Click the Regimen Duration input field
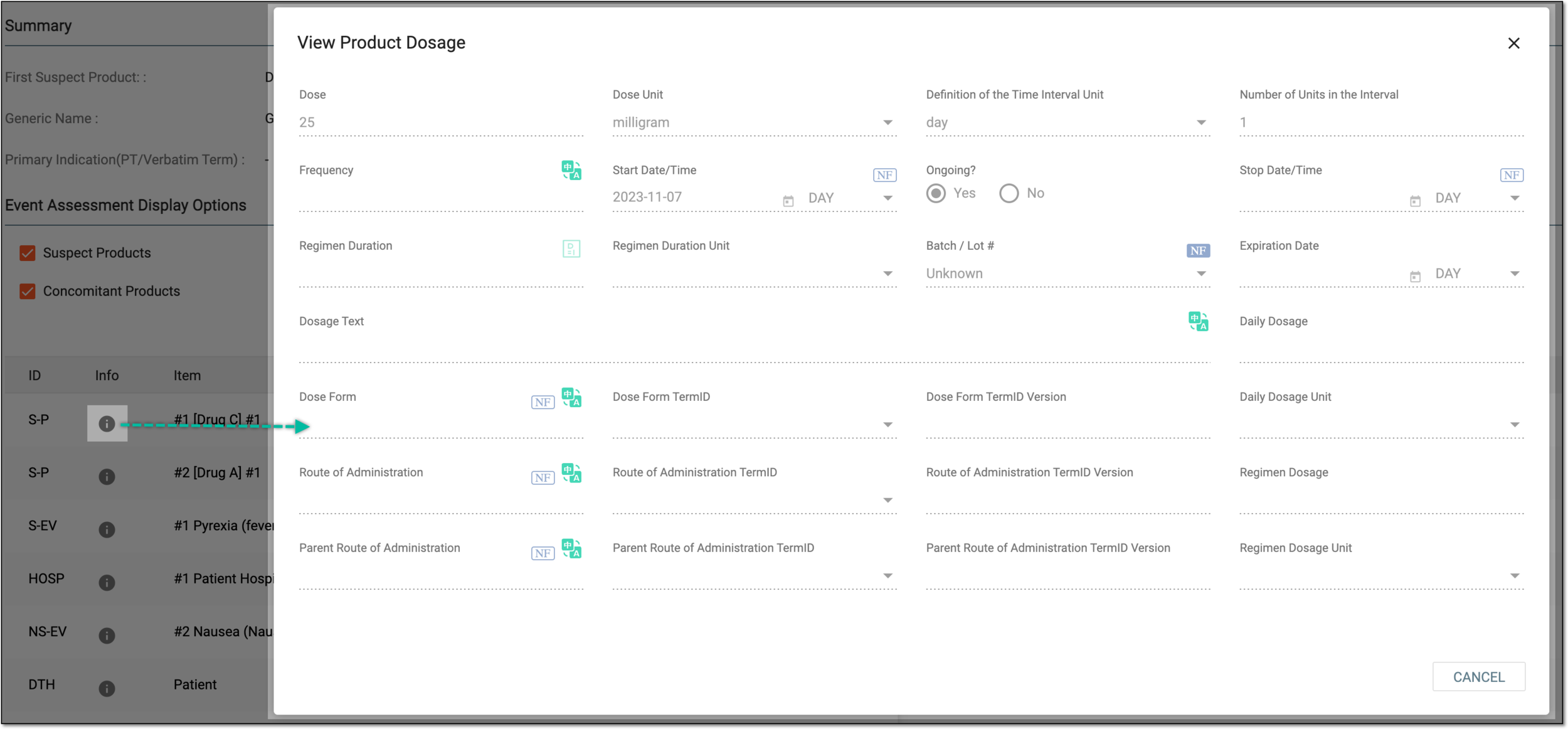Viewport: 1568px width, 729px height. pos(441,275)
